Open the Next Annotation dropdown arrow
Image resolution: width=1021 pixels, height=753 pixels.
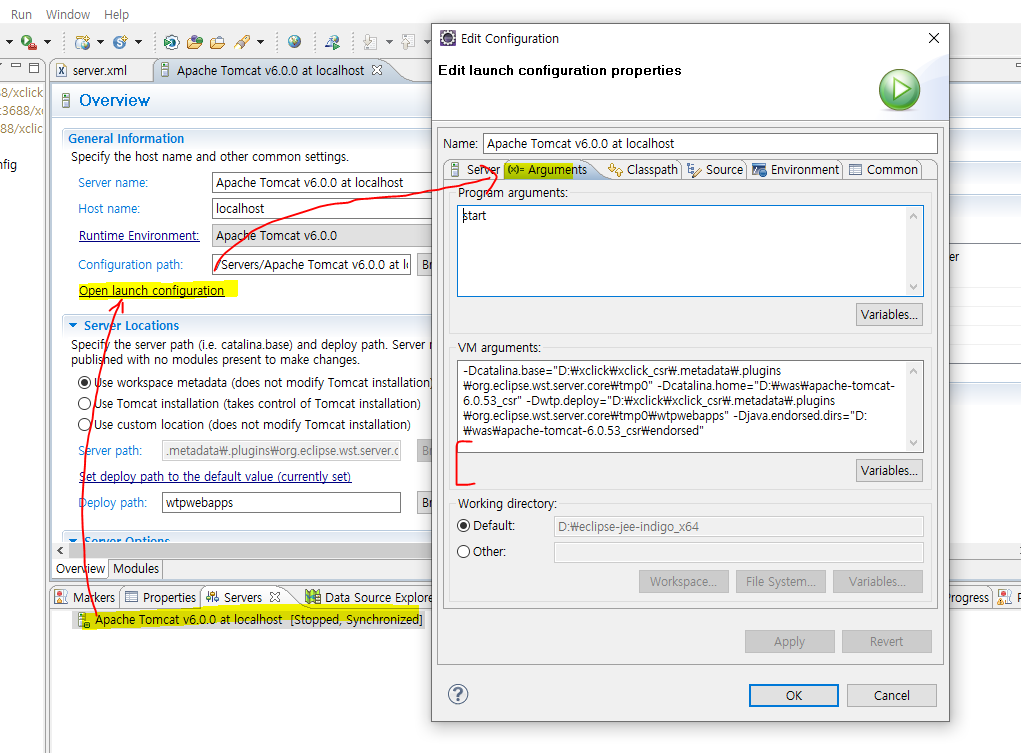pos(389,42)
